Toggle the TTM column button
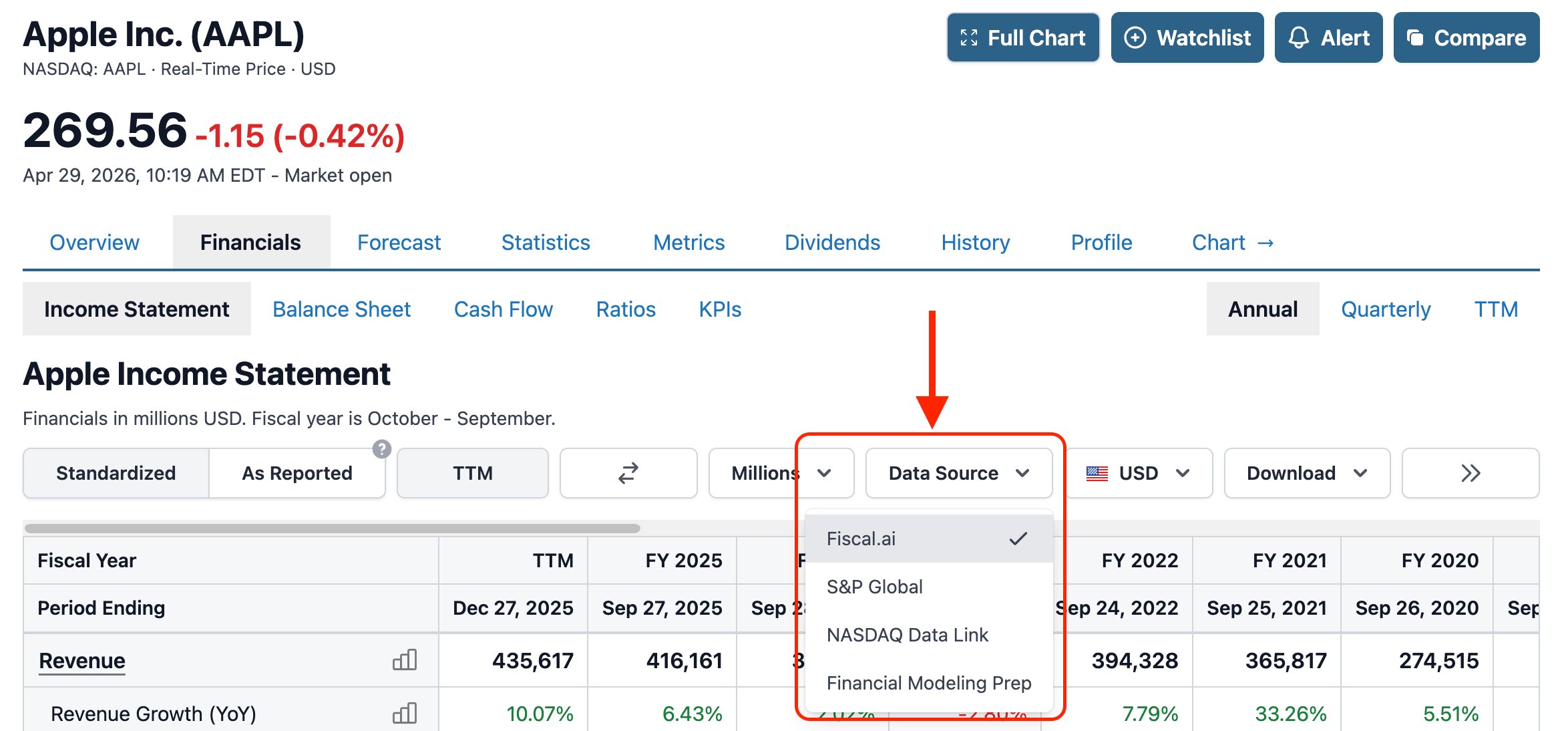This screenshot has width=1568, height=731. coord(473,473)
